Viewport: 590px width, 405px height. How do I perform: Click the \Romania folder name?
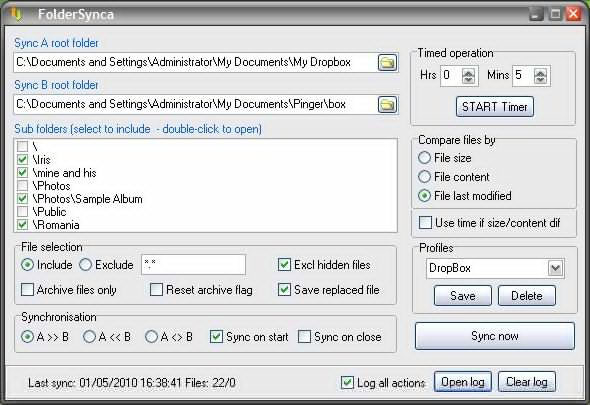pos(56,225)
